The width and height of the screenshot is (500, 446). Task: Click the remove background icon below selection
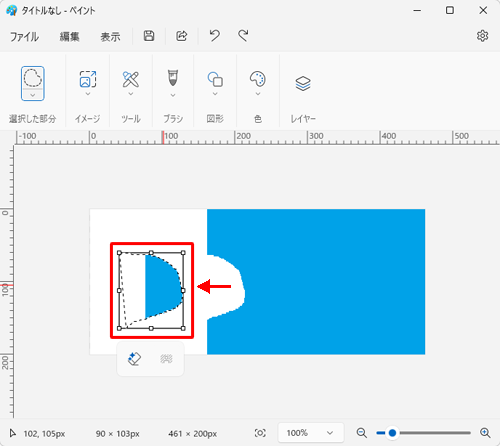point(166,359)
